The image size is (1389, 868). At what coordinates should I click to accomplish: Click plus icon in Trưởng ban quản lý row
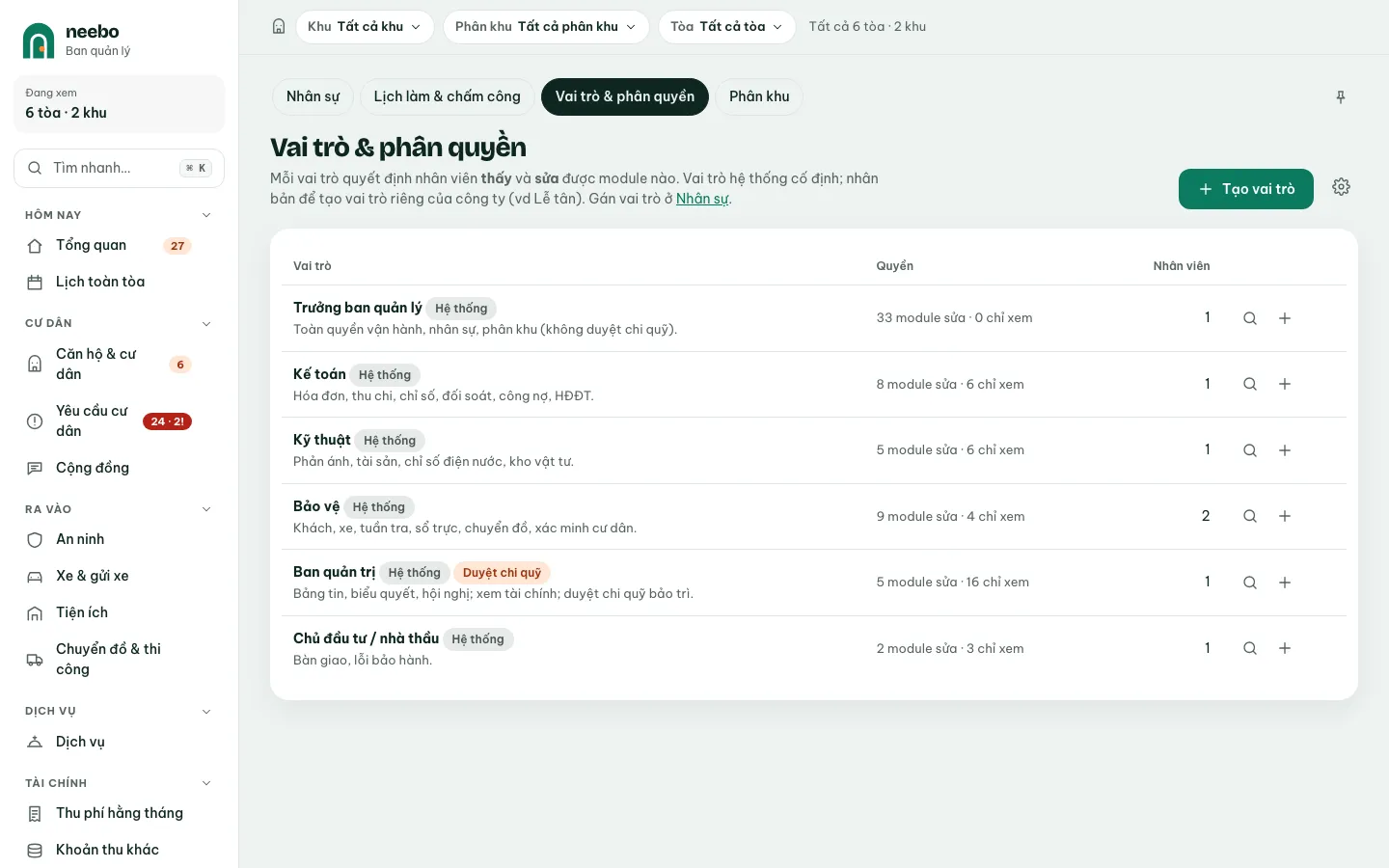click(1285, 318)
